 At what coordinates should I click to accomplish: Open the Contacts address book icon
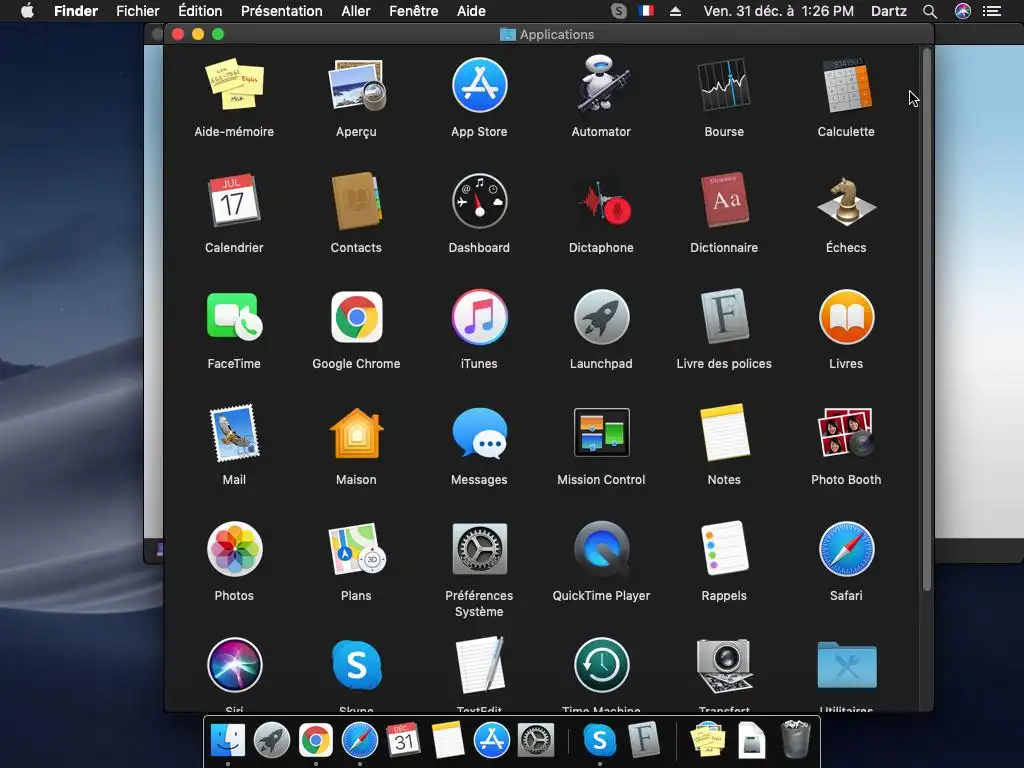tap(357, 200)
